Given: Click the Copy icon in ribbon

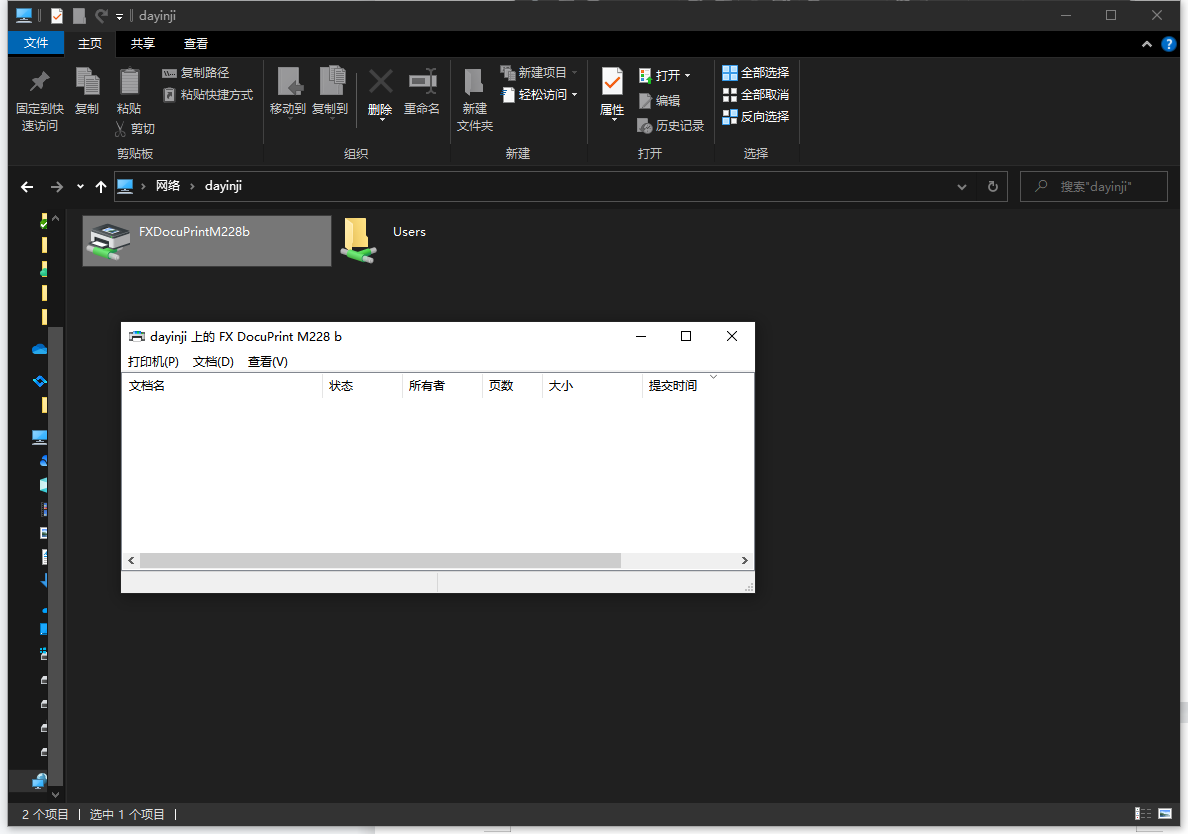Looking at the screenshot, I should click(87, 82).
